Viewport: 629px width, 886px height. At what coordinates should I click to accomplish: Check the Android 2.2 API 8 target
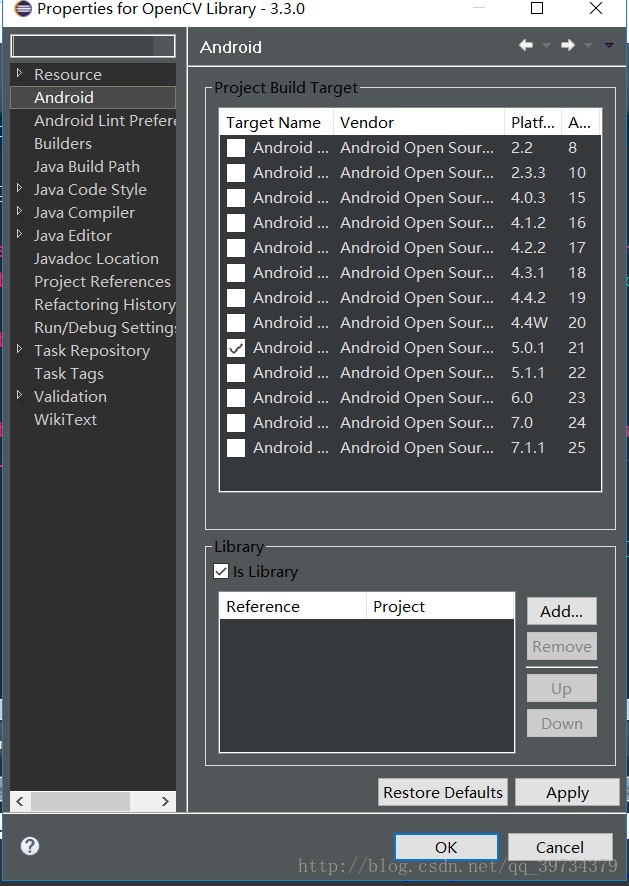pyautogui.click(x=236, y=148)
